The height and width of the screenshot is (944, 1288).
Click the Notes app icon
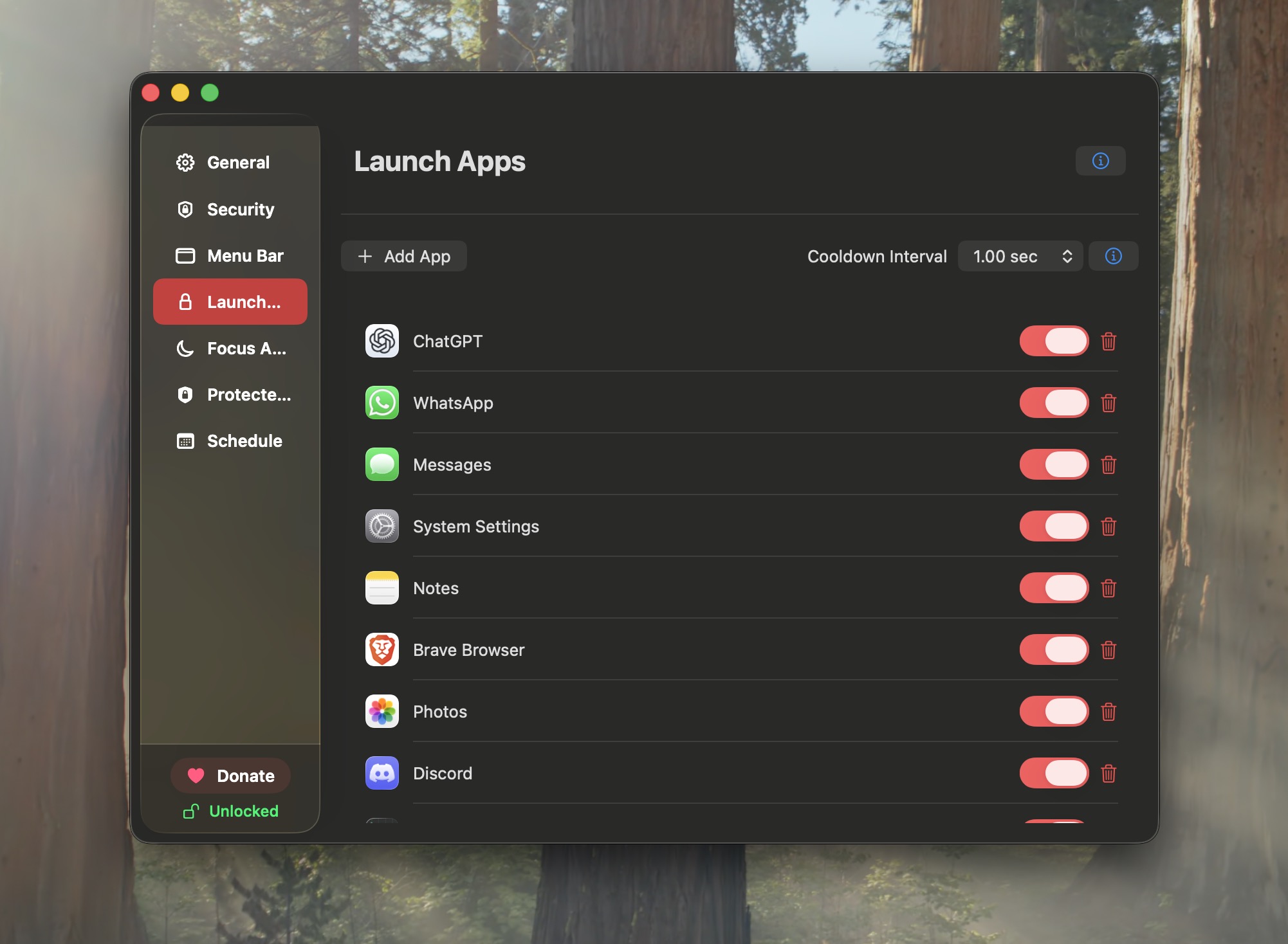pos(382,588)
